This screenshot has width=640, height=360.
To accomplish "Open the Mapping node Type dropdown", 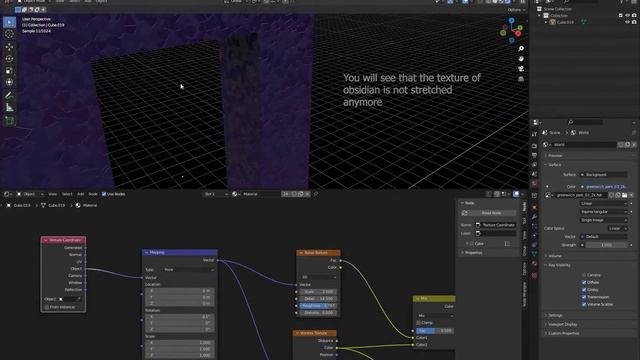I will (x=189, y=270).
